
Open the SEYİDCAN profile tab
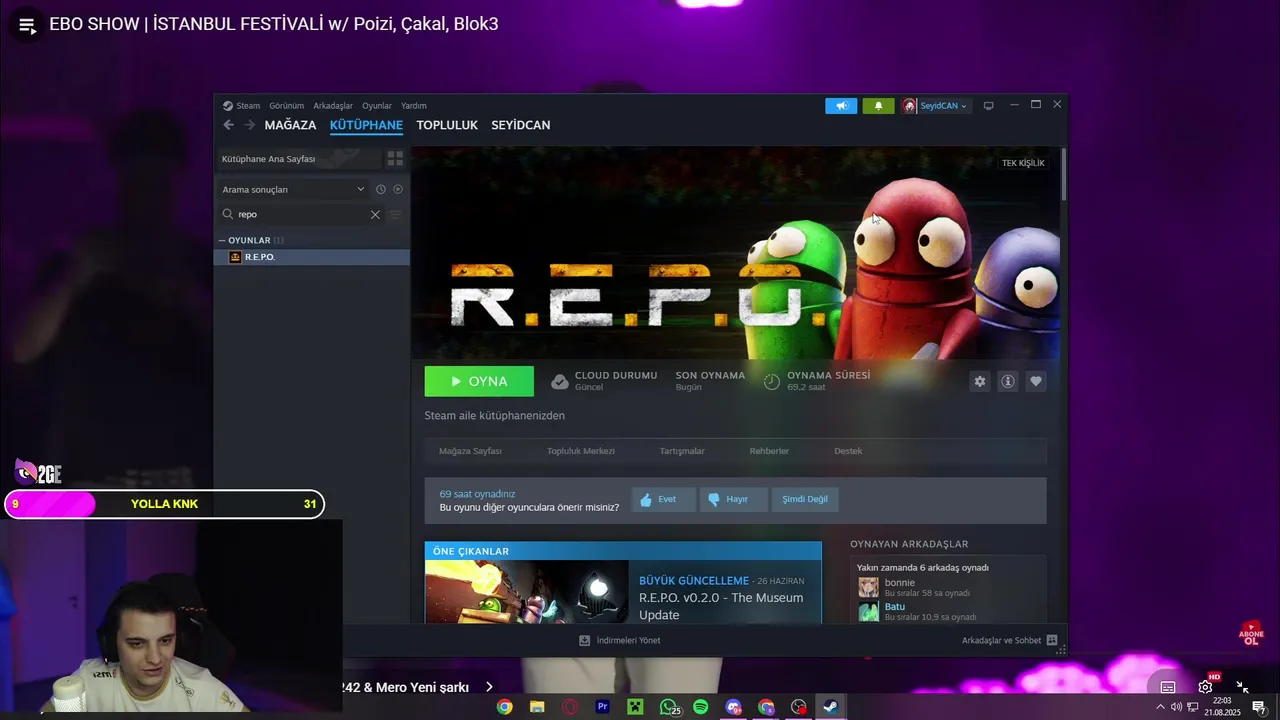(x=521, y=125)
